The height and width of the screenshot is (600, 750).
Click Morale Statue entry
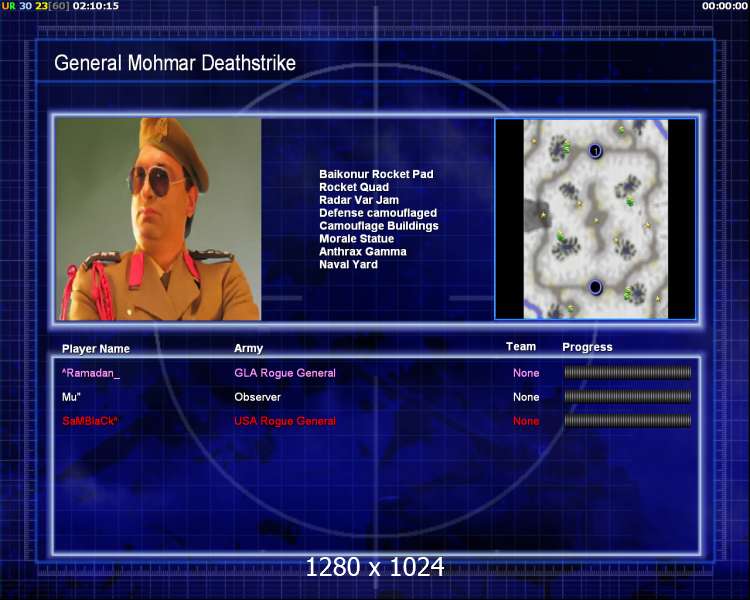(356, 239)
